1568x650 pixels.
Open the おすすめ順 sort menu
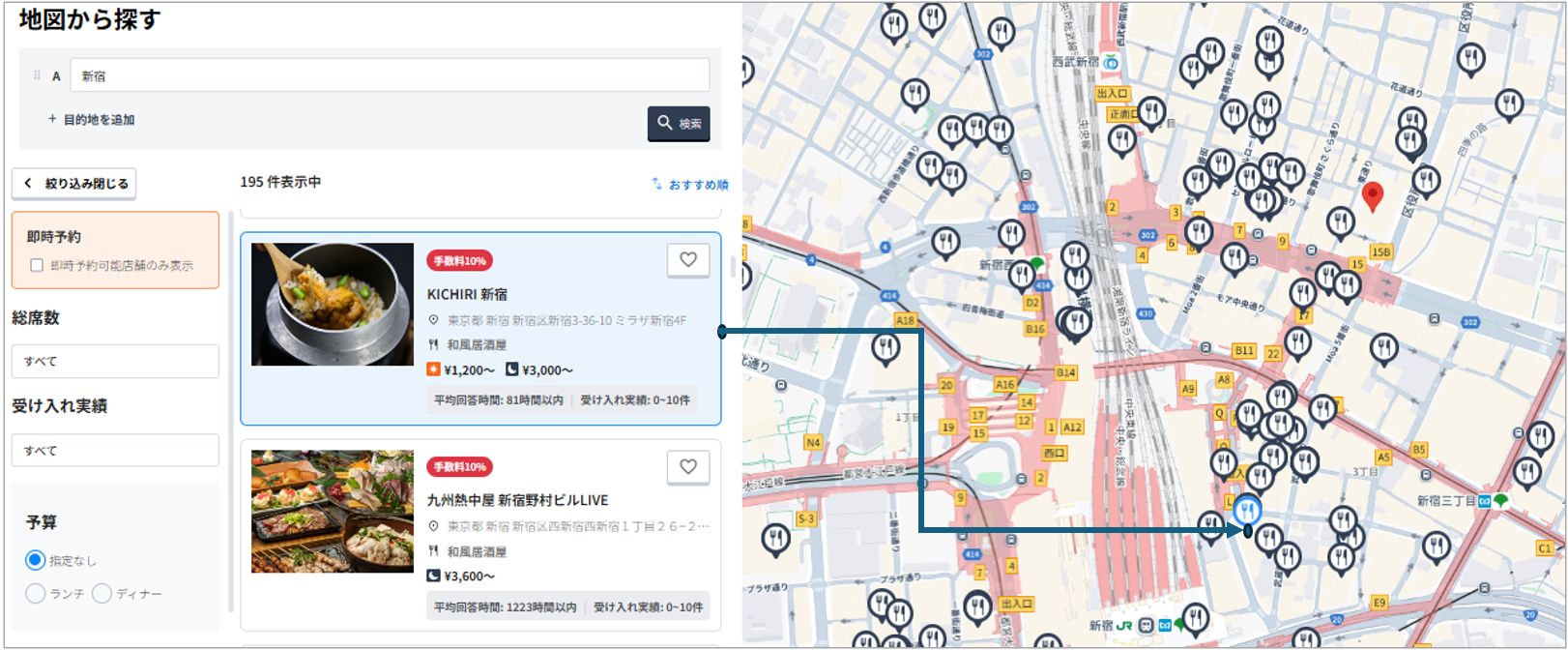pos(690,184)
